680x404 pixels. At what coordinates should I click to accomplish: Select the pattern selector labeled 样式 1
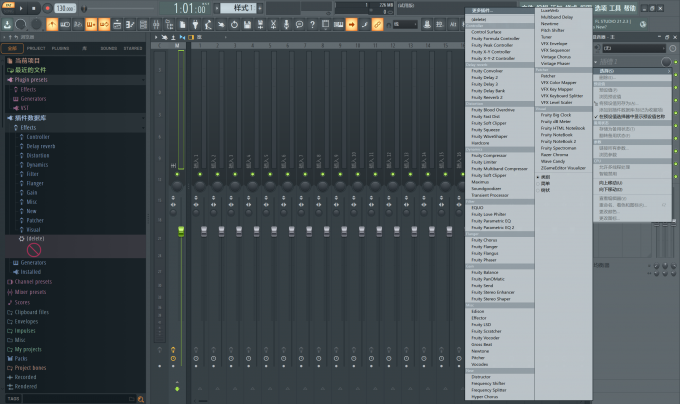[239, 8]
